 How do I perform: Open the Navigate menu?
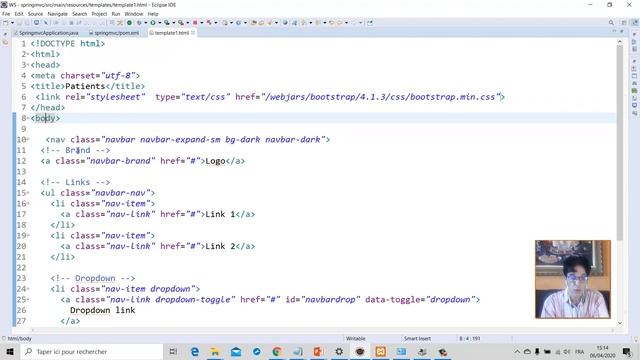click(58, 14)
